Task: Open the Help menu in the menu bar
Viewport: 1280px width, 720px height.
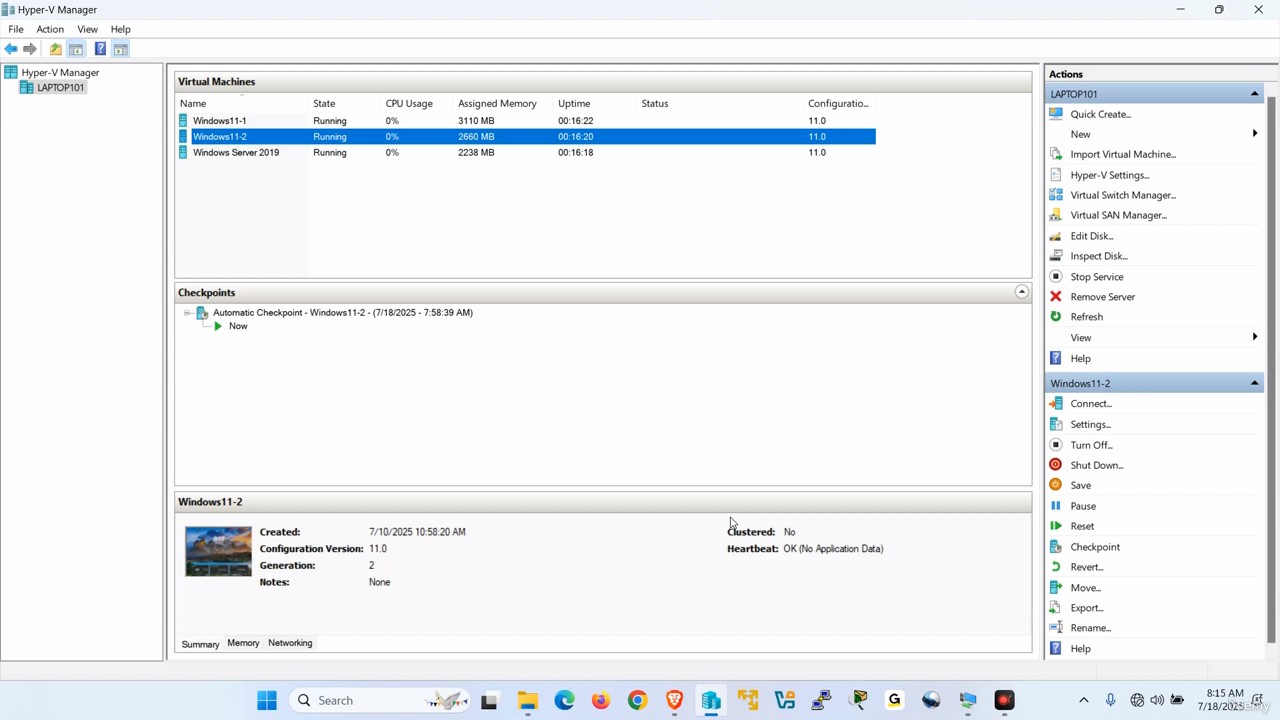Action: (120, 29)
